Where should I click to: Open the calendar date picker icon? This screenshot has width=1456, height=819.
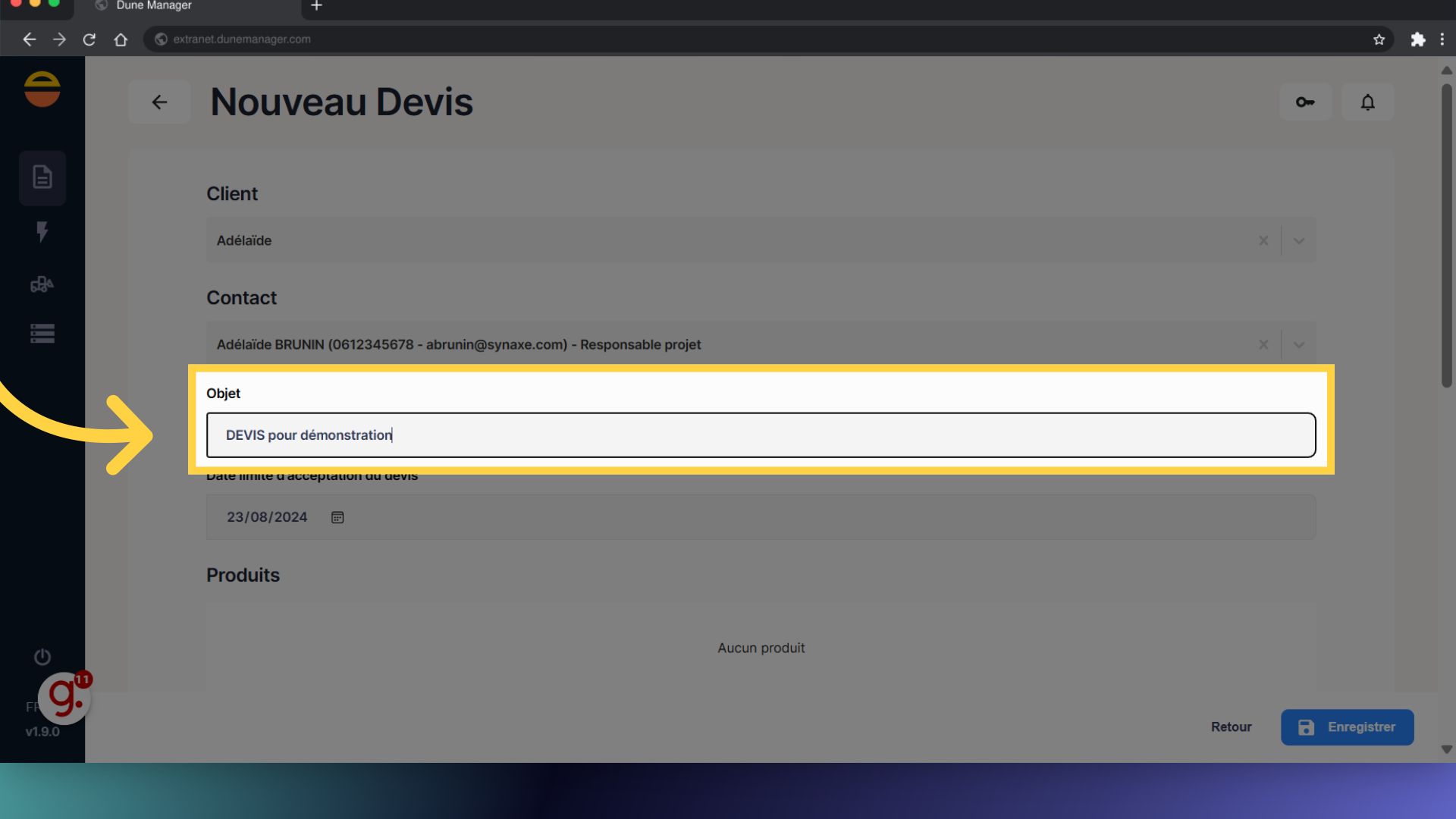(x=337, y=517)
